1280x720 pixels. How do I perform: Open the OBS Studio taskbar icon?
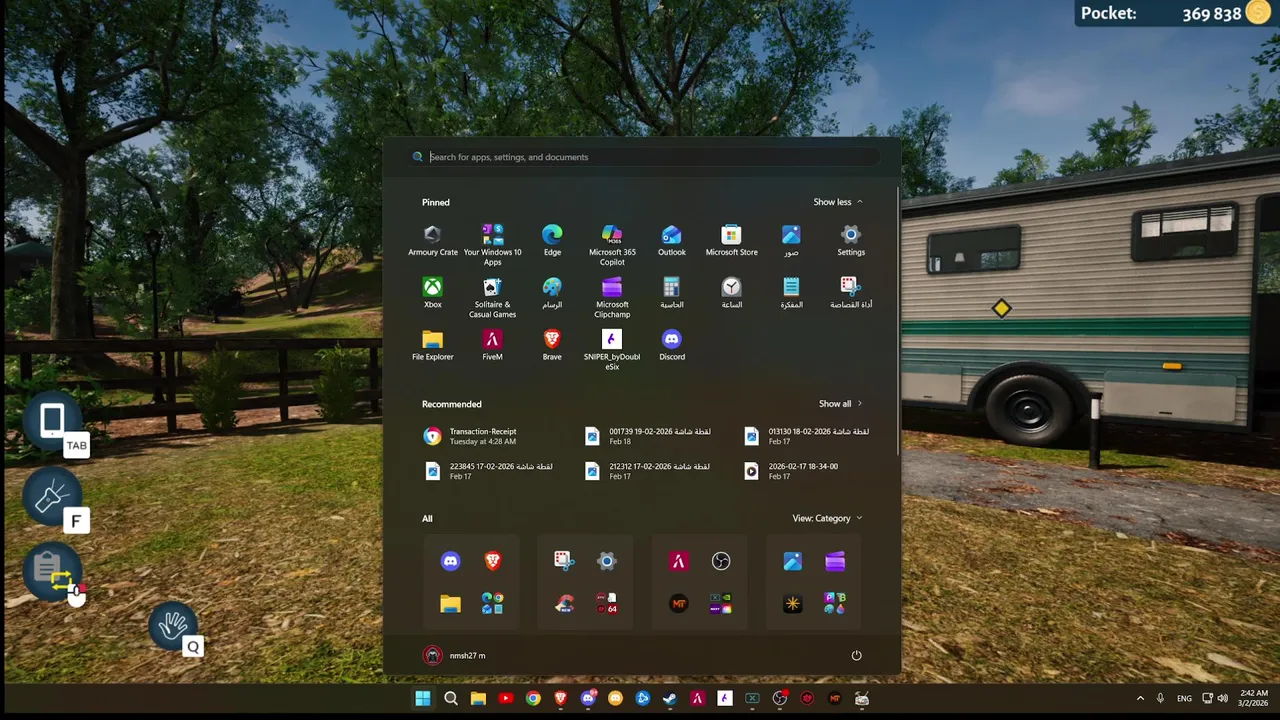coord(780,698)
